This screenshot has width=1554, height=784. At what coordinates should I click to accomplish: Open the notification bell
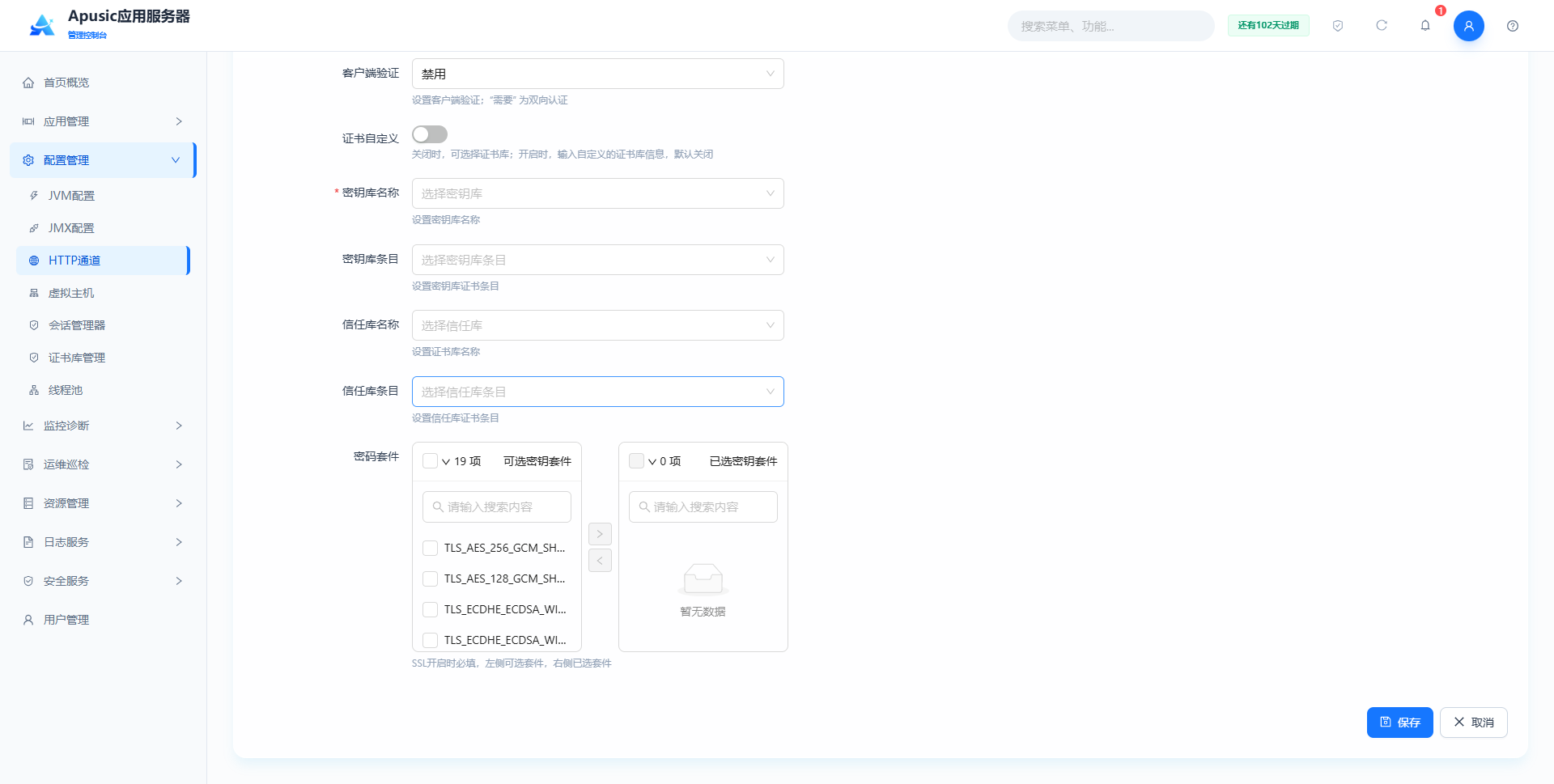pos(1425,26)
